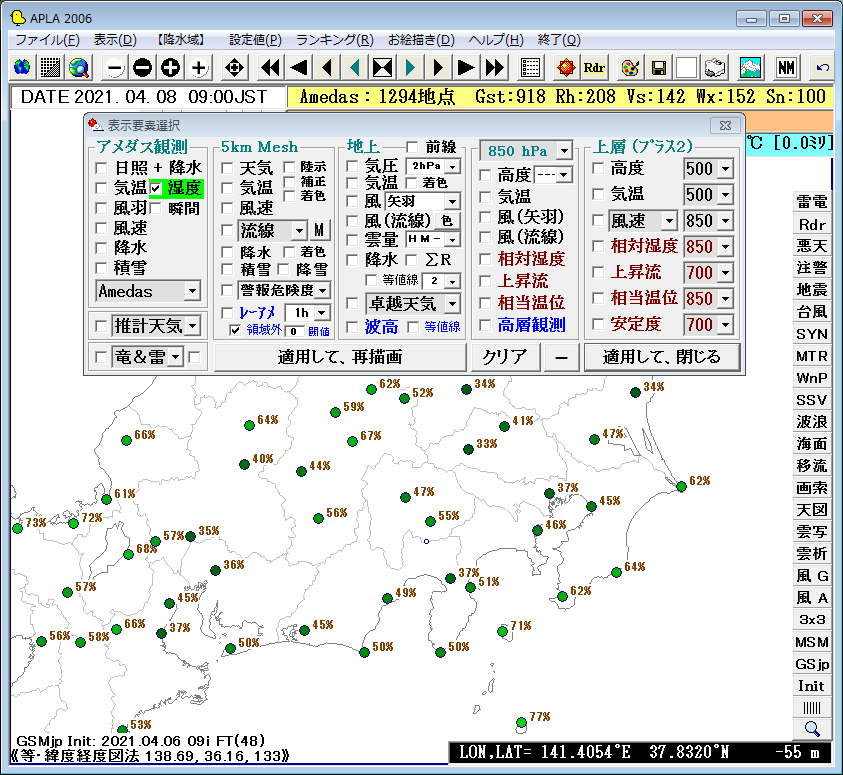The image size is (843, 775).
Task: Toggle the Rdr radar toolbar button
Action: coord(594,68)
